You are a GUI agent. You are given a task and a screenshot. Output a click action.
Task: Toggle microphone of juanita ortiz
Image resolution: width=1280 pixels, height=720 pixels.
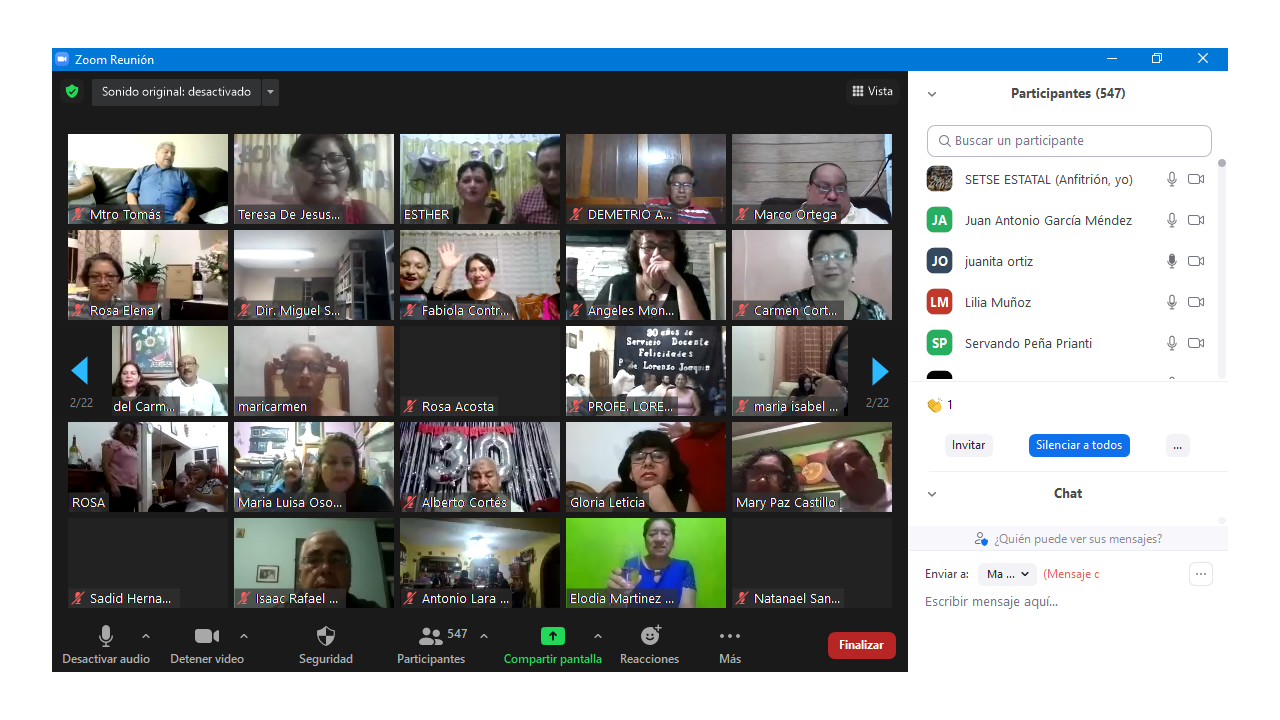pyautogui.click(x=1172, y=261)
